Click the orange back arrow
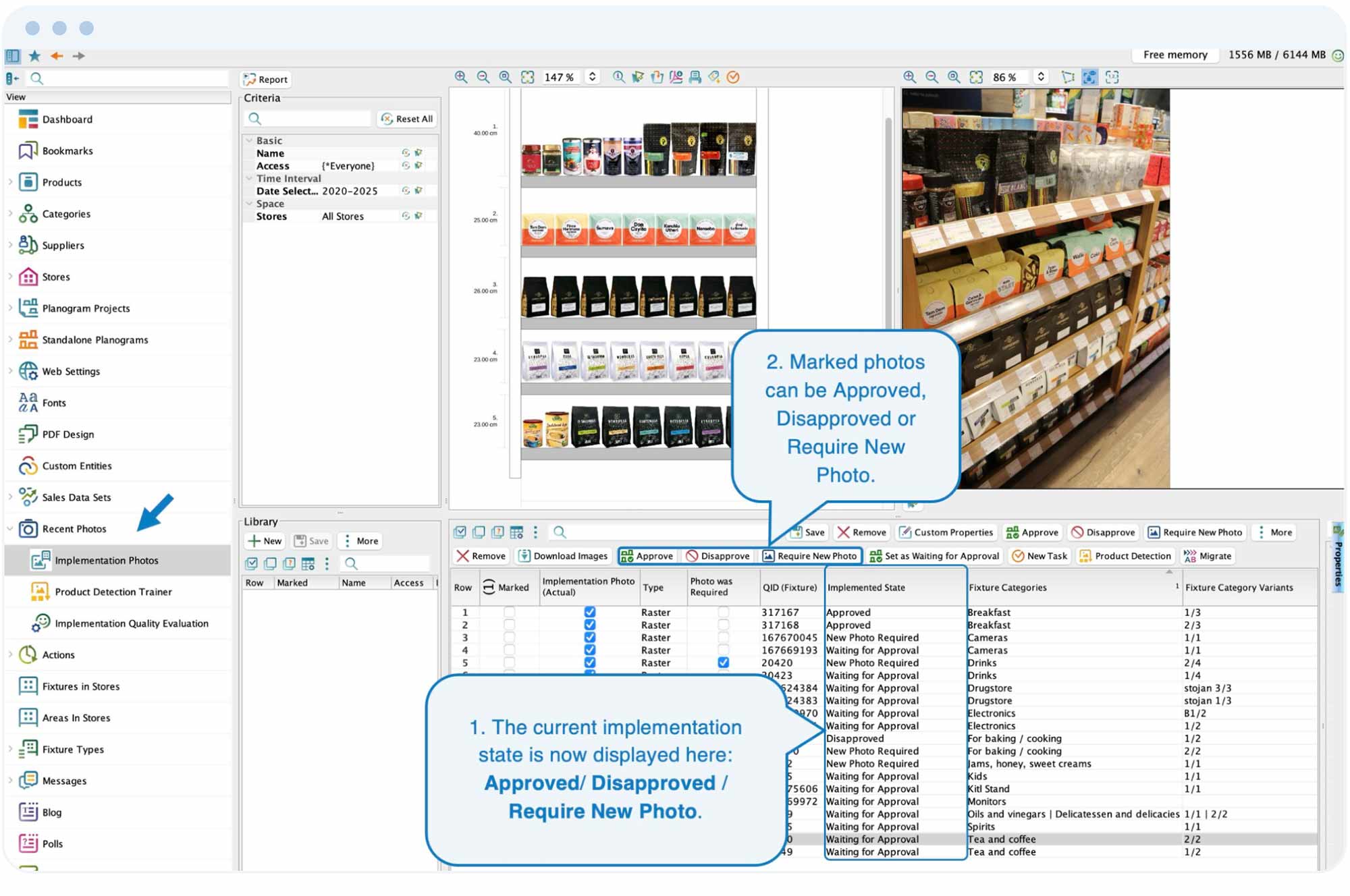Screen dimensions: 1350x896 pos(57,56)
